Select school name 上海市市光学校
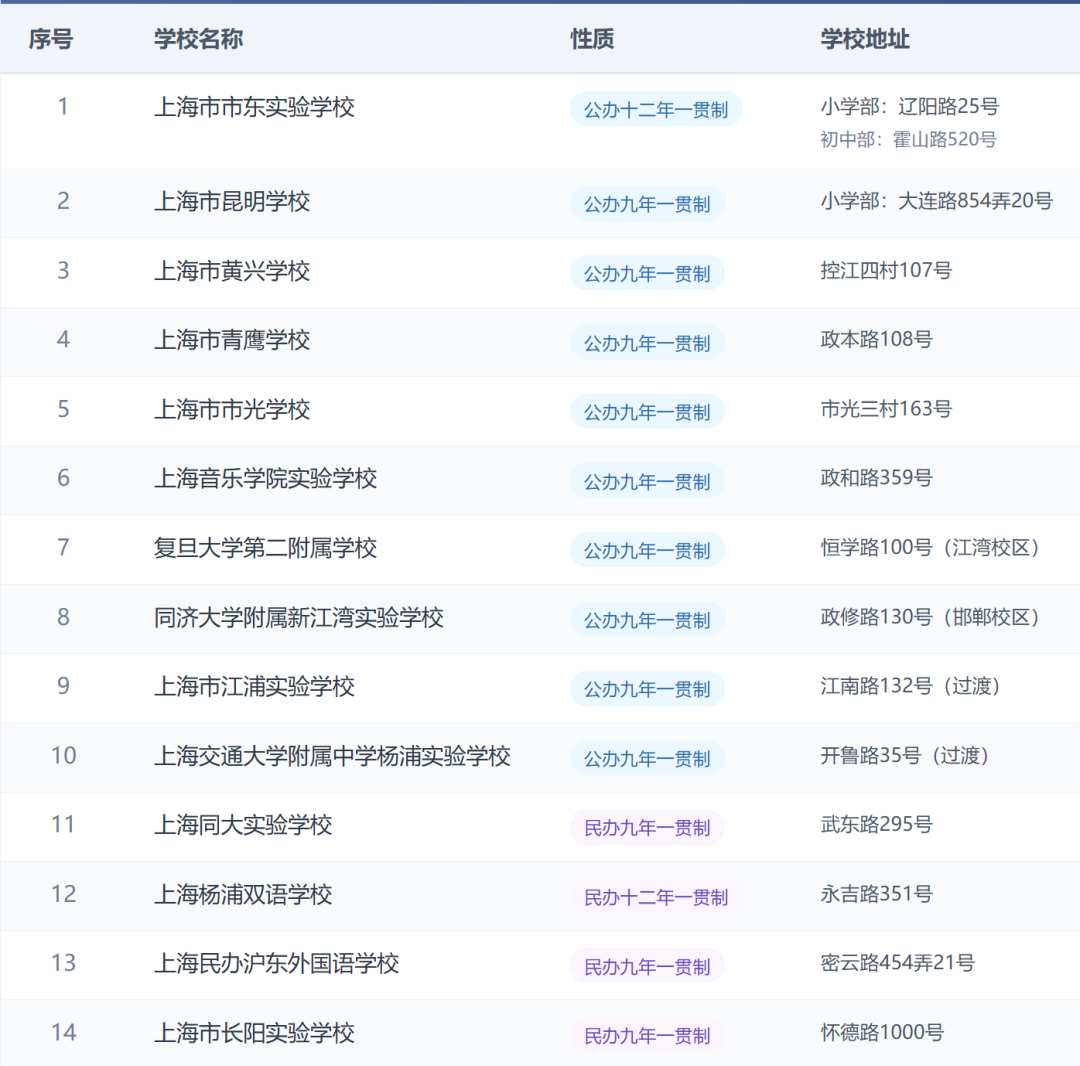 tap(232, 410)
